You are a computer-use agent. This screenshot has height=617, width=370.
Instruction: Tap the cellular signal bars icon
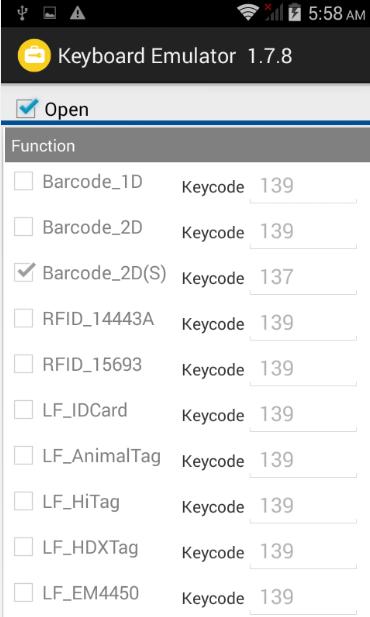[x=274, y=13]
